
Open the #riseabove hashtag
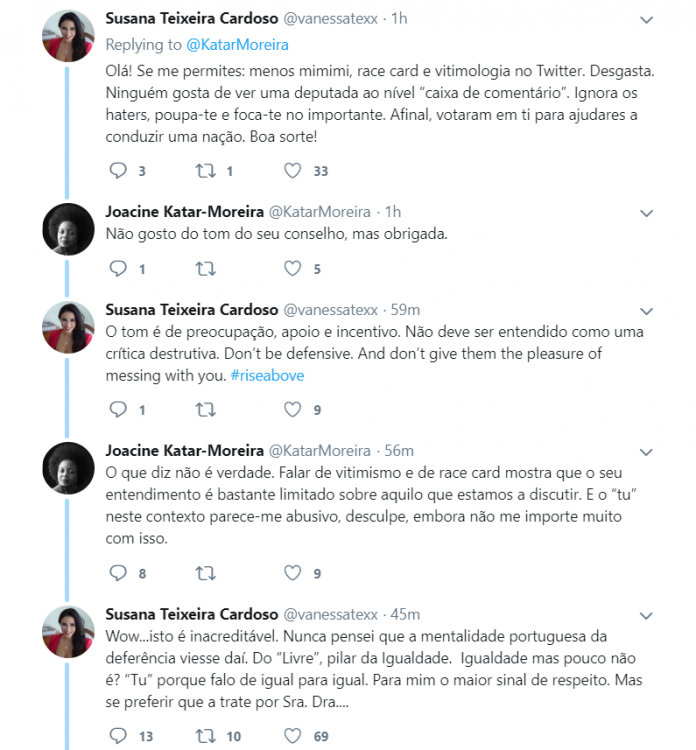pos(267,375)
